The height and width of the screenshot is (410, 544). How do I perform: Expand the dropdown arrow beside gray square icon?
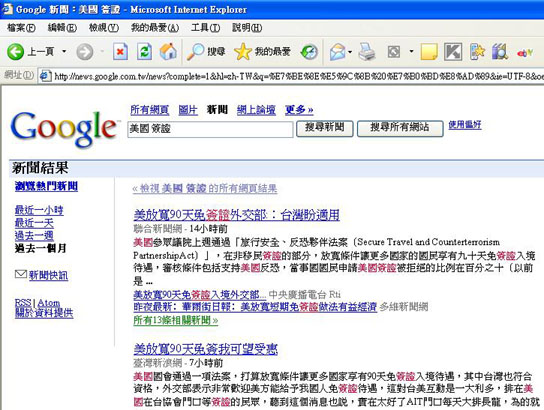pos(411,52)
